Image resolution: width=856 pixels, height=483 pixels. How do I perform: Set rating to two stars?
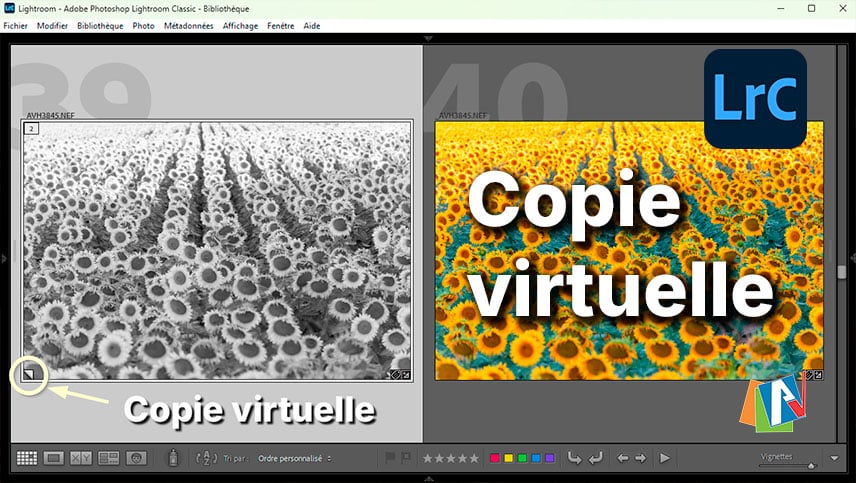click(439, 458)
